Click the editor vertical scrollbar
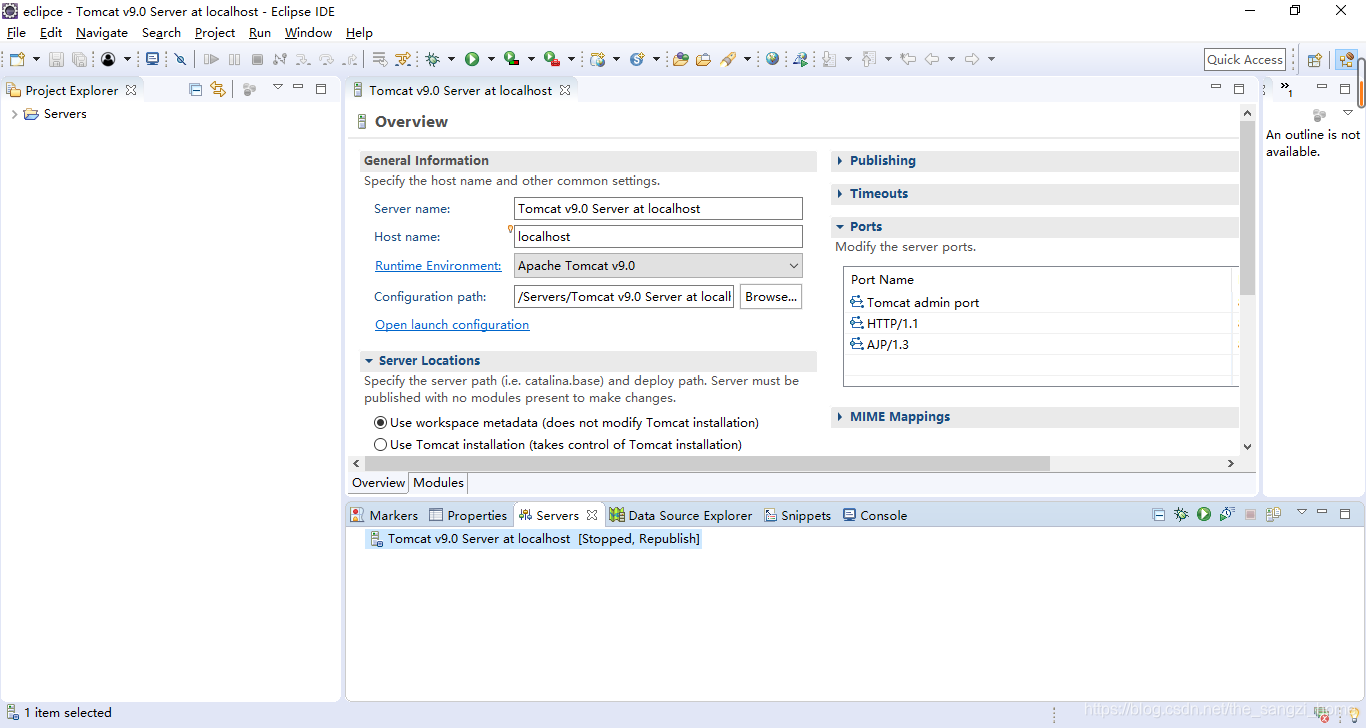Viewport: 1366px width, 728px height. coord(1247,208)
